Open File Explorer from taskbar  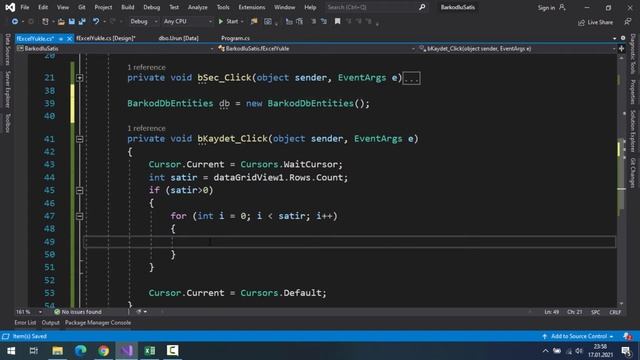point(58,351)
